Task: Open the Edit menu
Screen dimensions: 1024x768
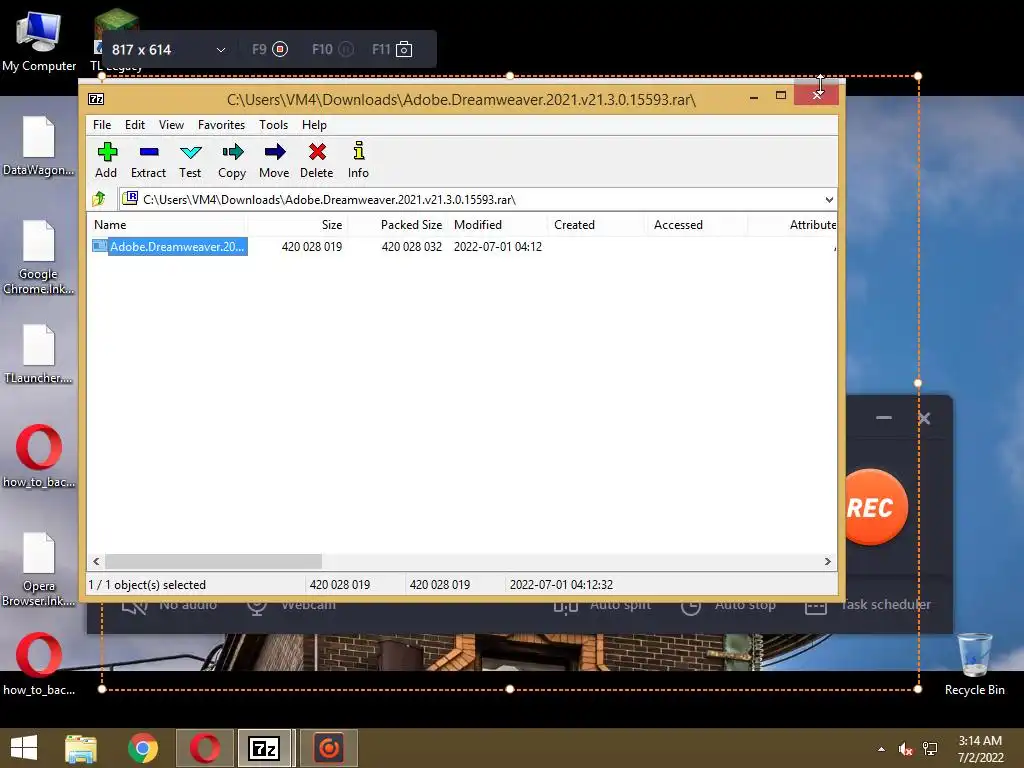Action: click(135, 125)
